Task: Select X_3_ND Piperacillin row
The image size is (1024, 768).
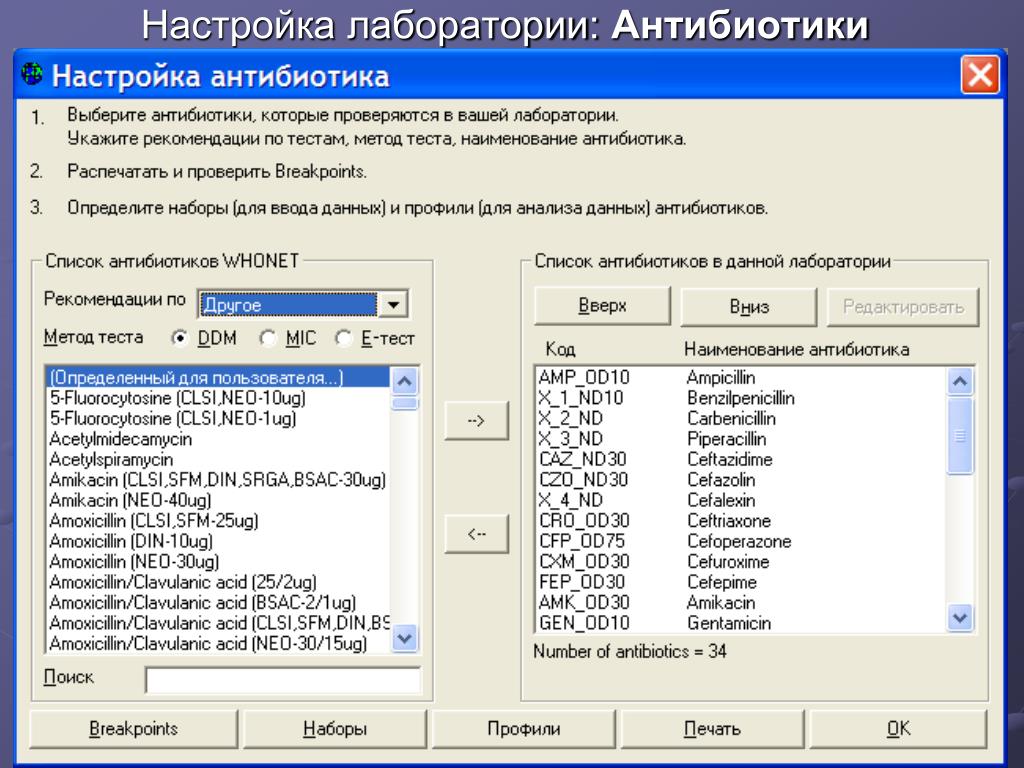Action: tap(741, 439)
